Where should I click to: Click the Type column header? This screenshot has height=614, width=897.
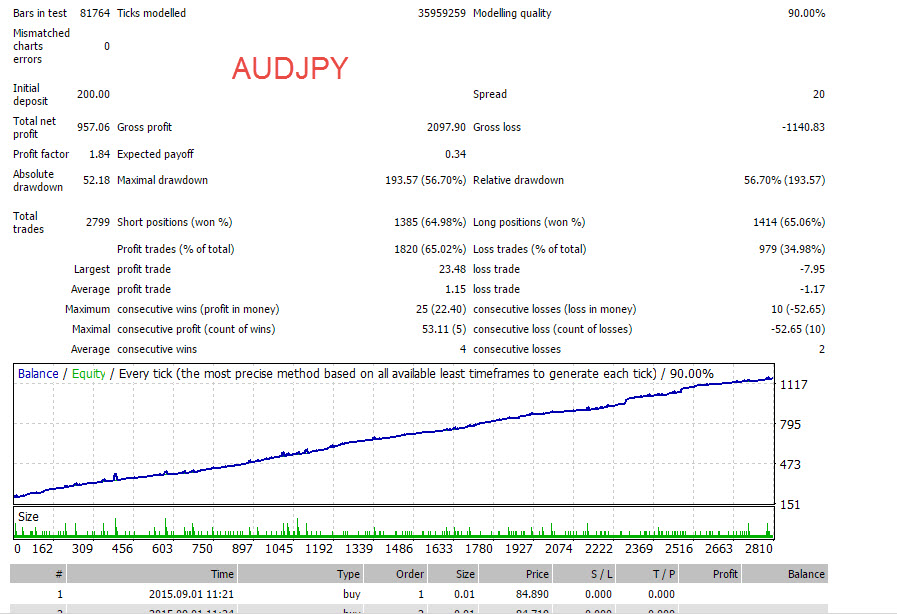pos(300,574)
